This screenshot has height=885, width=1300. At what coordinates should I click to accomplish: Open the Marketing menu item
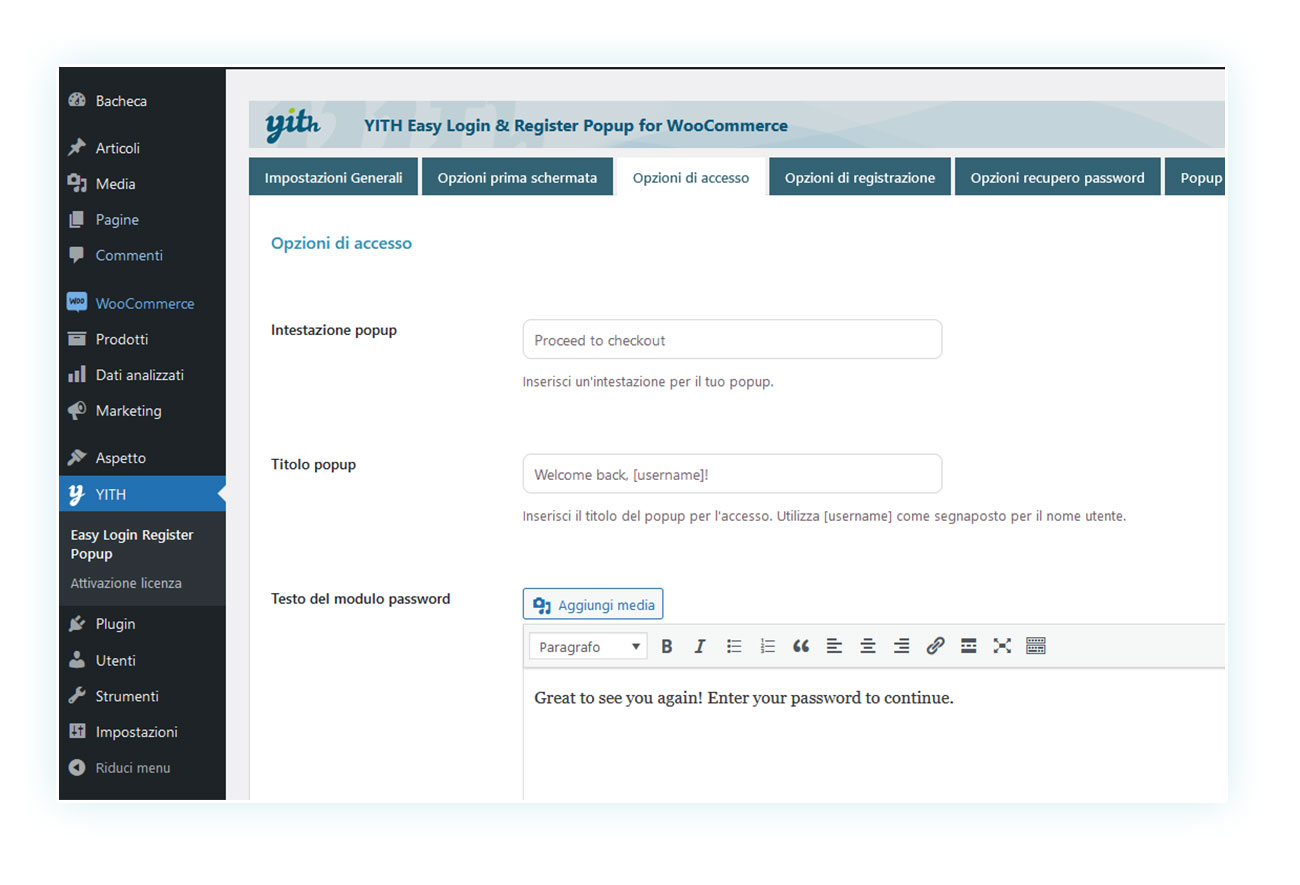(142, 411)
